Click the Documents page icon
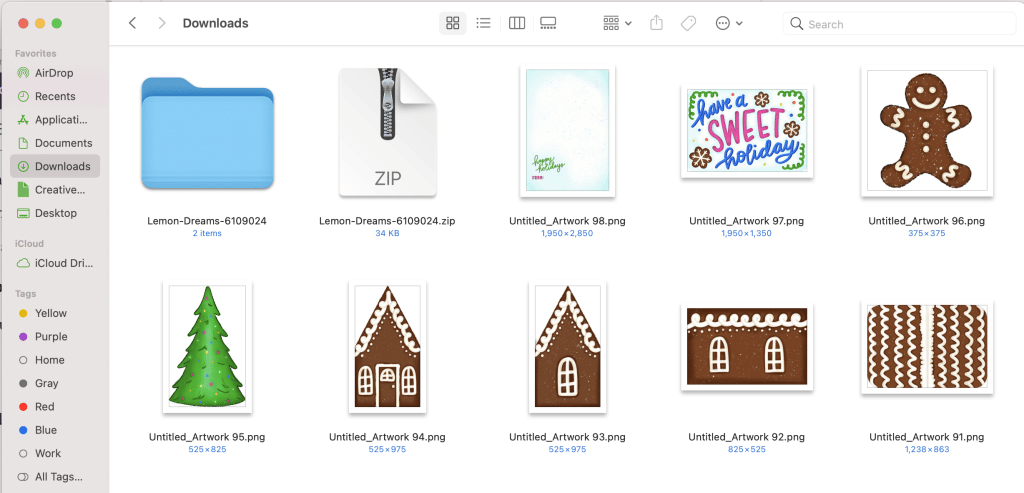Screen dimensions: 1024x493 pos(24,143)
